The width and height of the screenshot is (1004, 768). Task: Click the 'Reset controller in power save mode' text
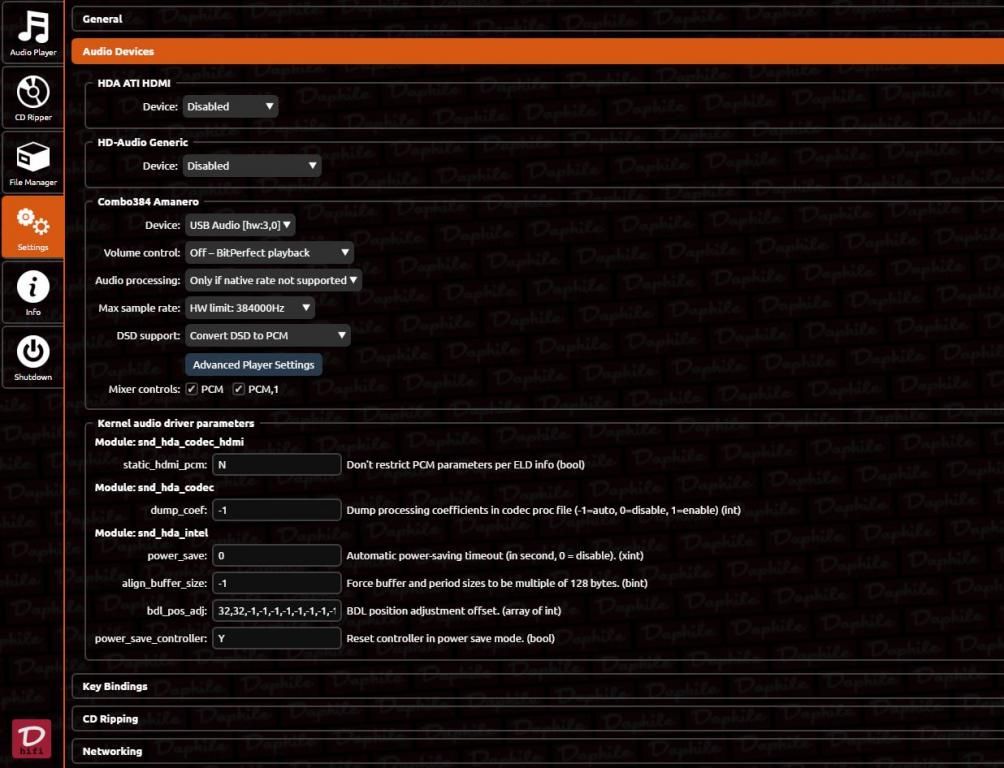click(x=450, y=639)
